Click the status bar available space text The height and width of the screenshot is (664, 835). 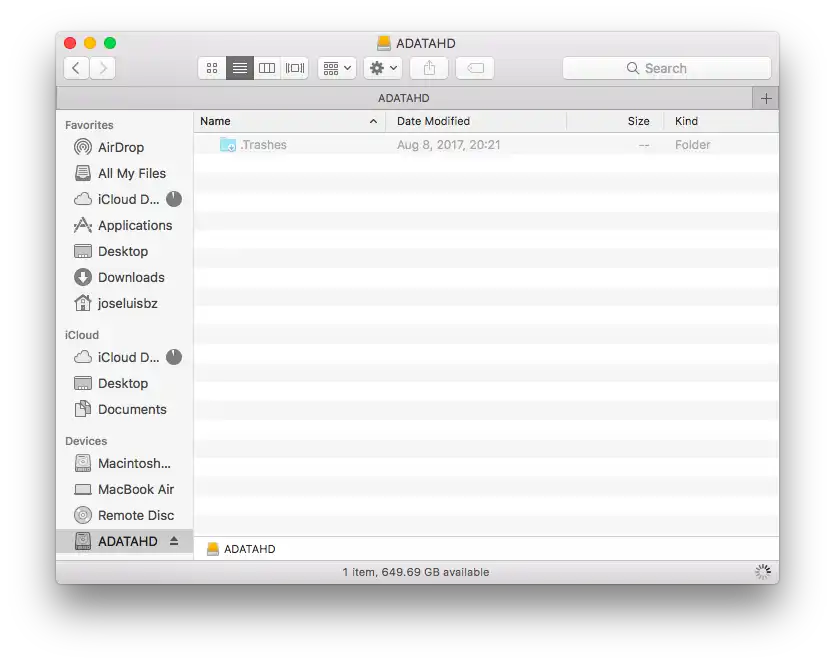click(x=415, y=572)
